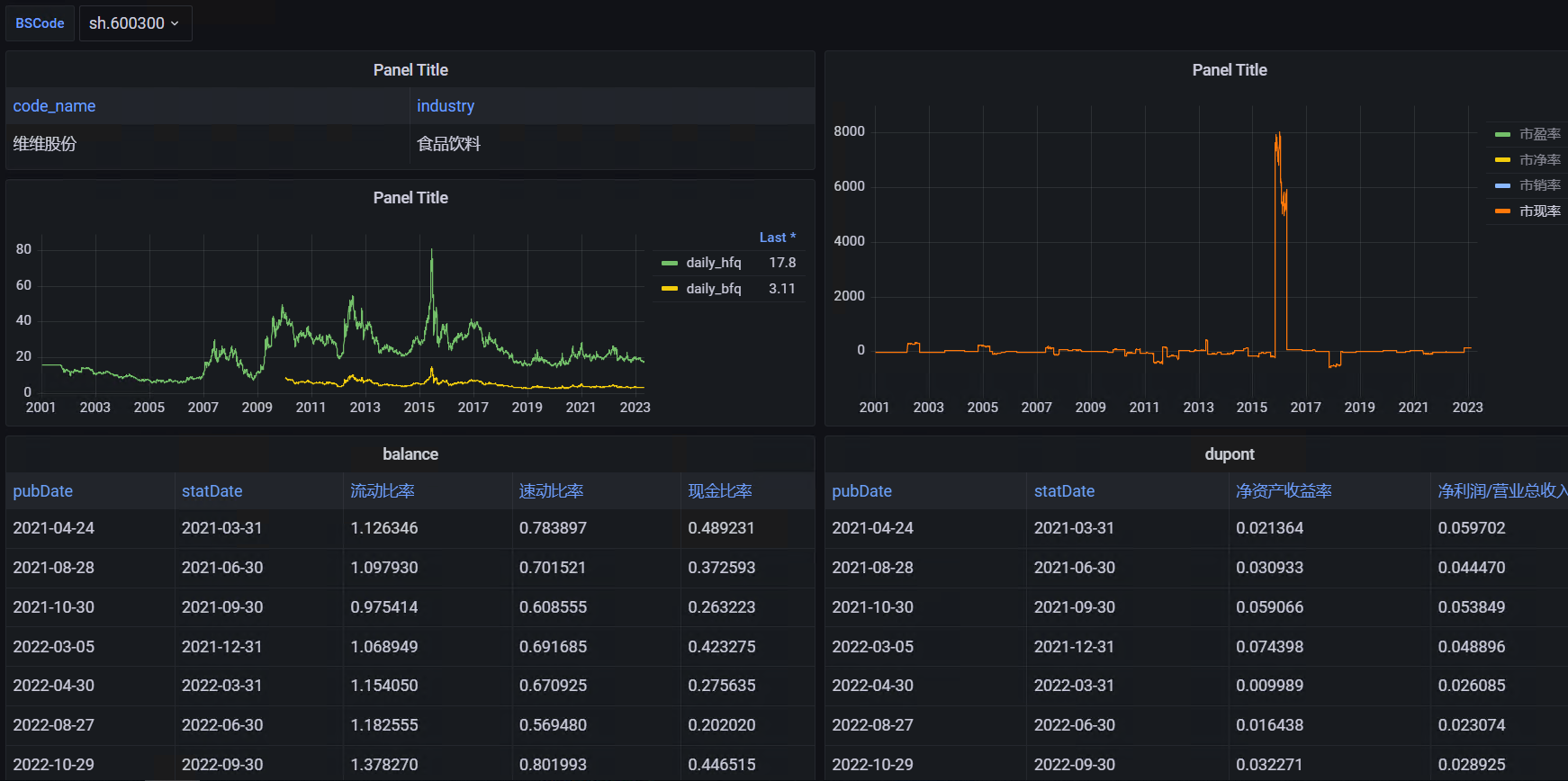Select the 食品饮料 industry cell

(x=612, y=144)
